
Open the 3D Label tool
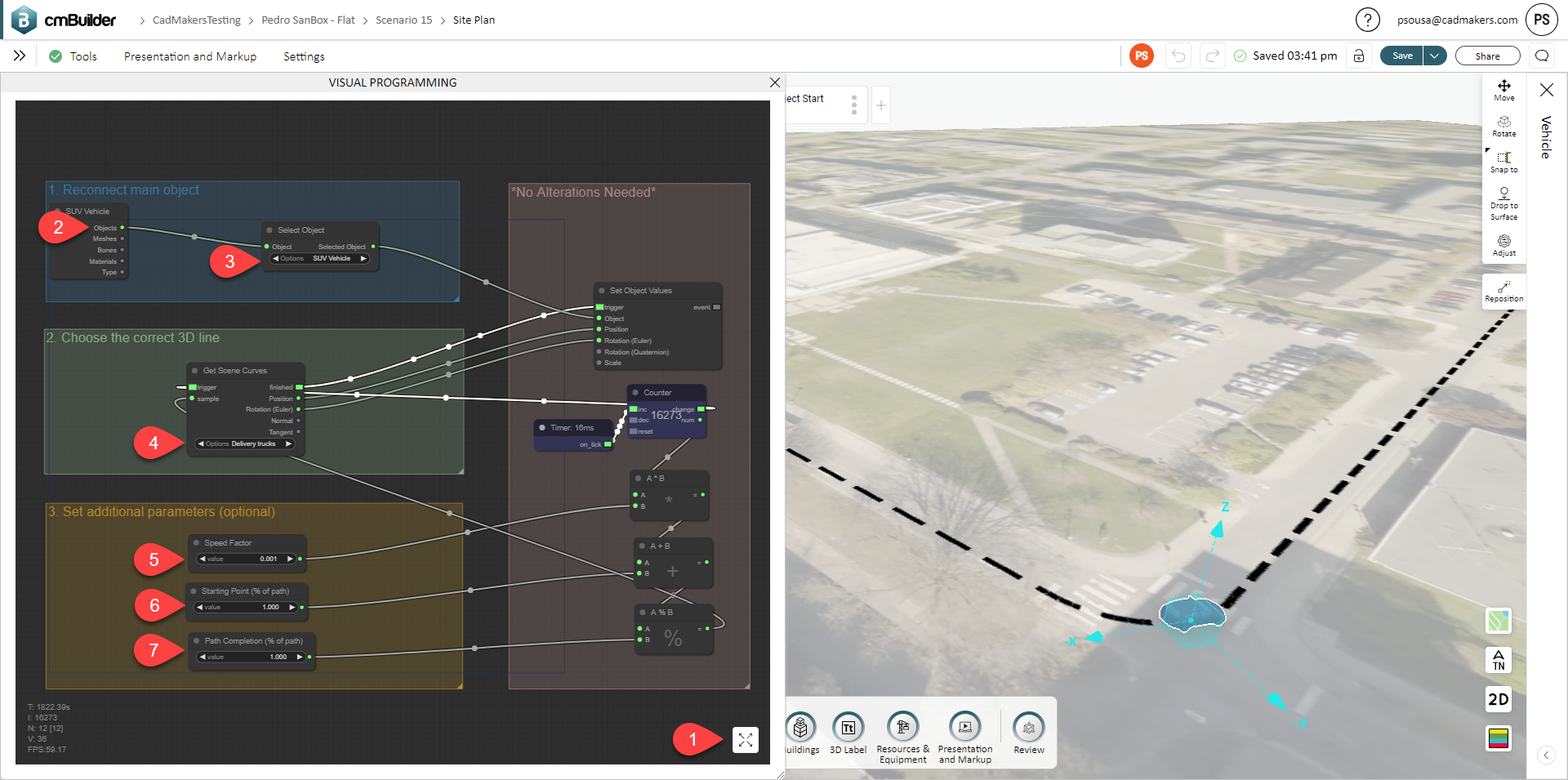tap(848, 733)
